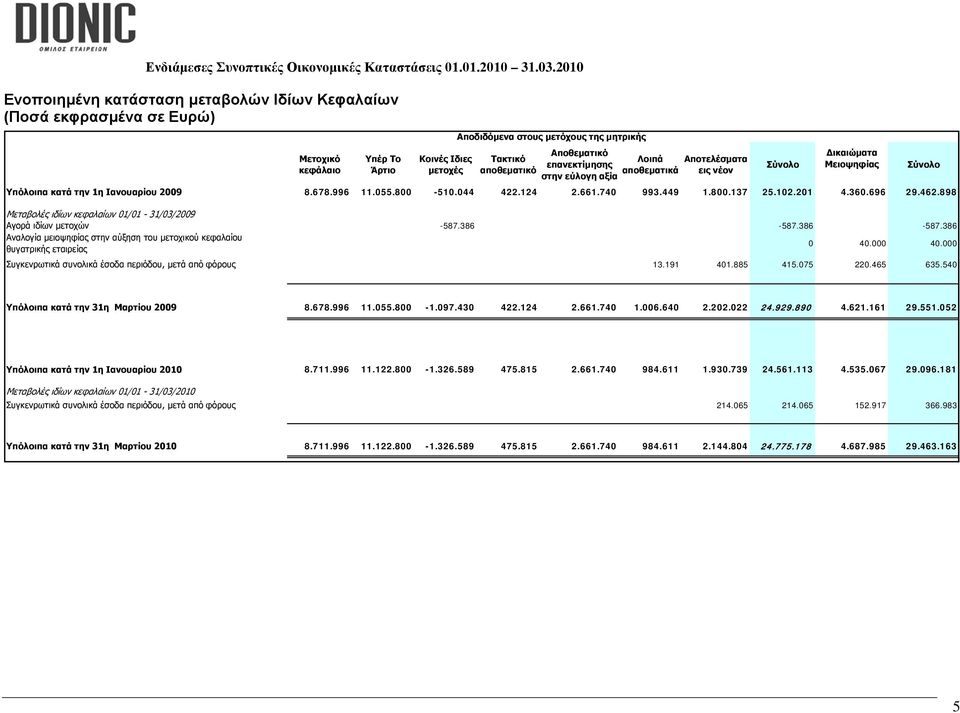Image resolution: width=960 pixels, height=713 pixels.
Task: Click the 'Δικαιώματα Μειοψηφίας' column header
Action: [x=851, y=159]
